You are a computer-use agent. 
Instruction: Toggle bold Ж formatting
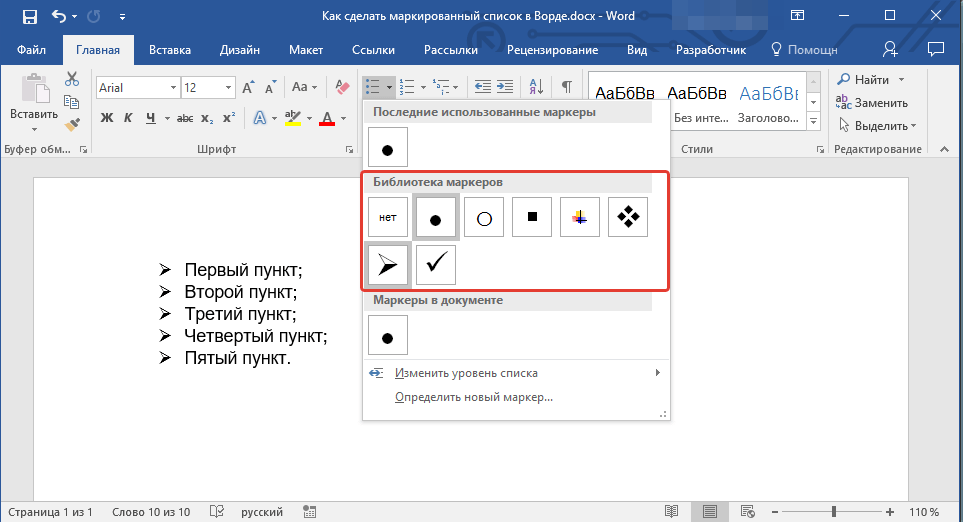pyautogui.click(x=107, y=118)
